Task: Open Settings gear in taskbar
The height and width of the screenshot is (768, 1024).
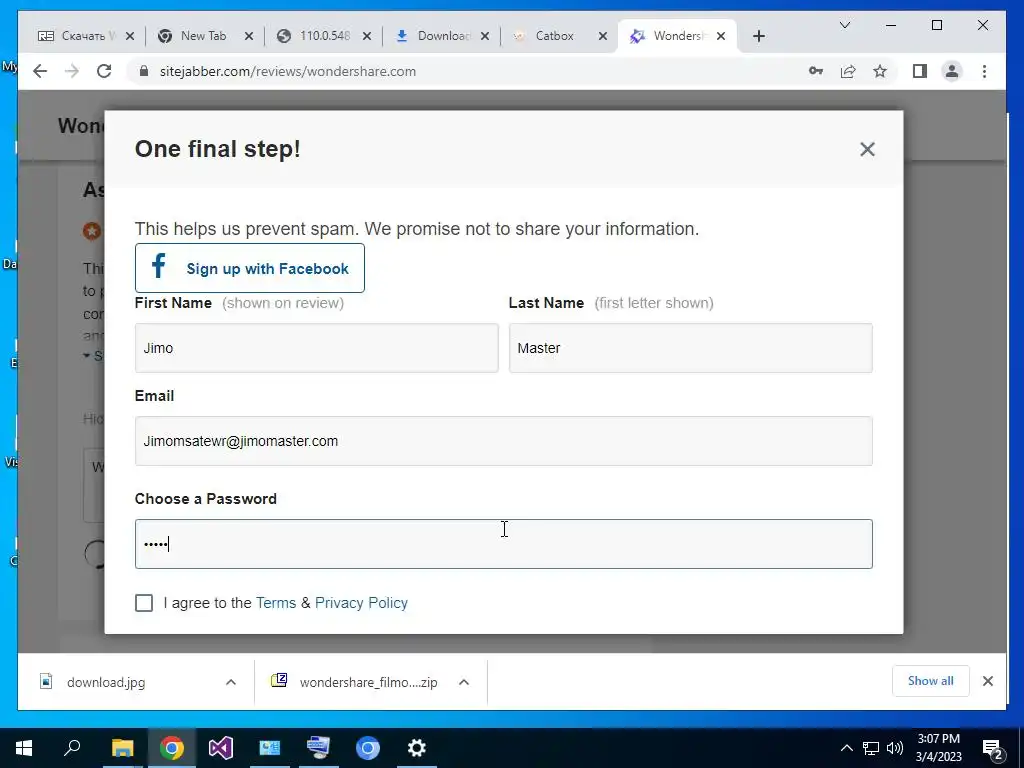Action: point(417,747)
